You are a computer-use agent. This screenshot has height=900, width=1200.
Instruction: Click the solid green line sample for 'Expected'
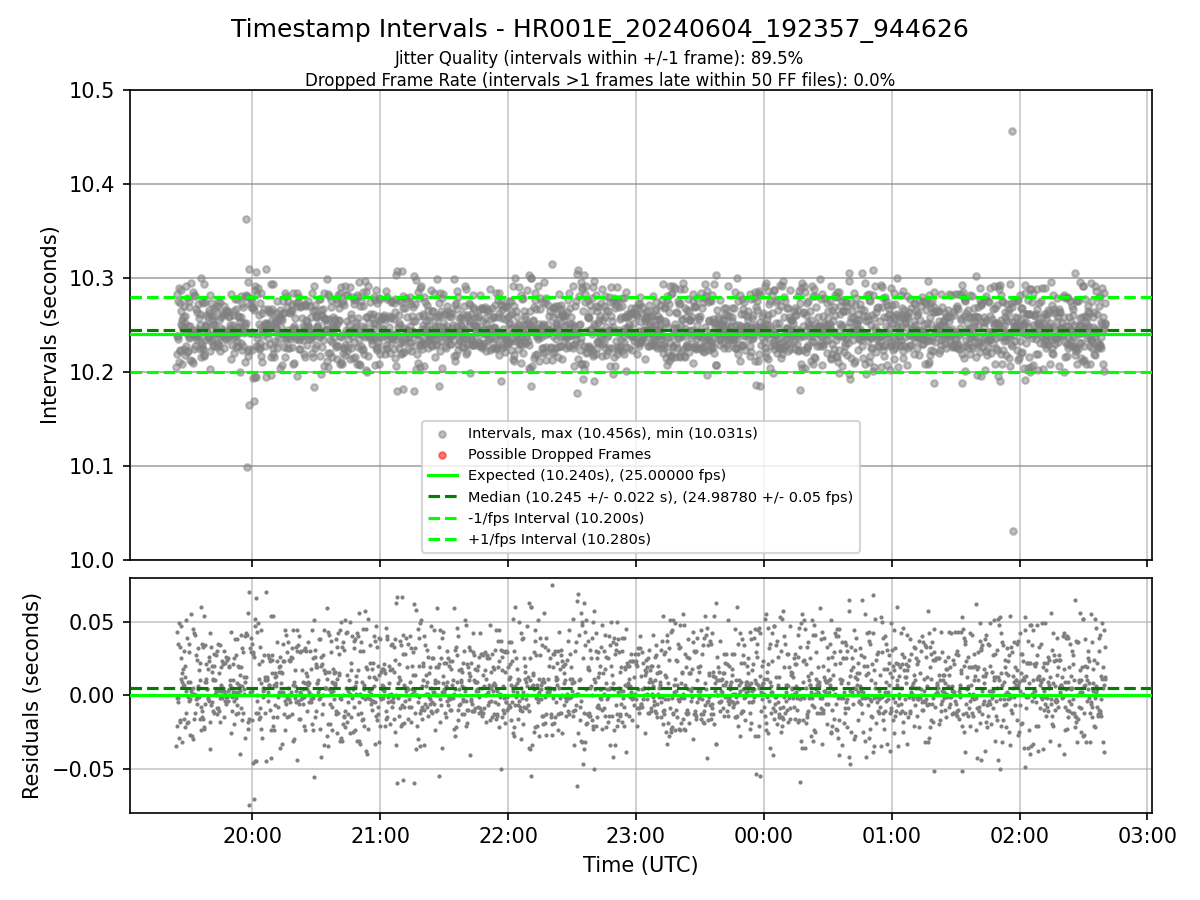(x=444, y=476)
